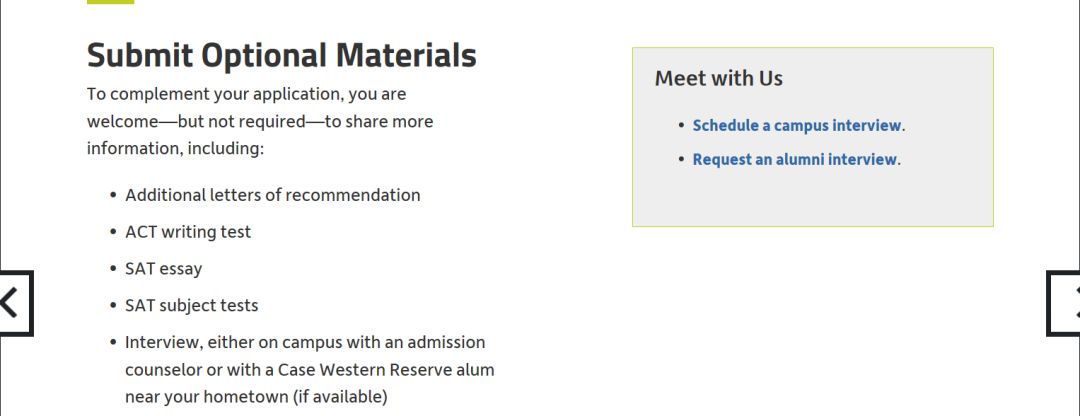The height and width of the screenshot is (416, 1080).
Task: Click the Submit Optional Materials heading
Action: click(x=282, y=56)
